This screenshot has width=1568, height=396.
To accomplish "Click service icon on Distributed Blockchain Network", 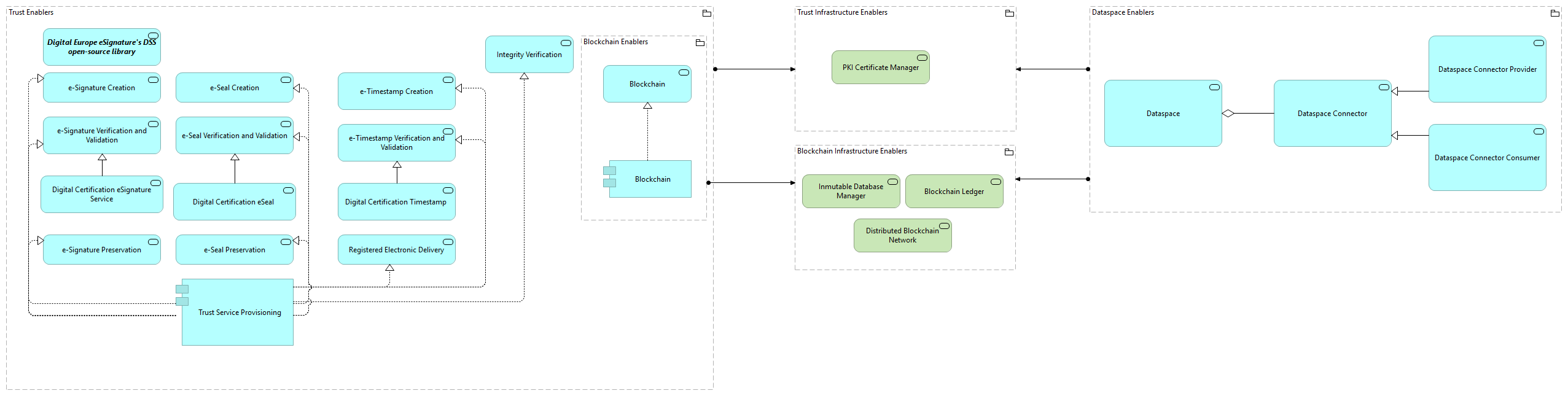I will click(x=944, y=226).
